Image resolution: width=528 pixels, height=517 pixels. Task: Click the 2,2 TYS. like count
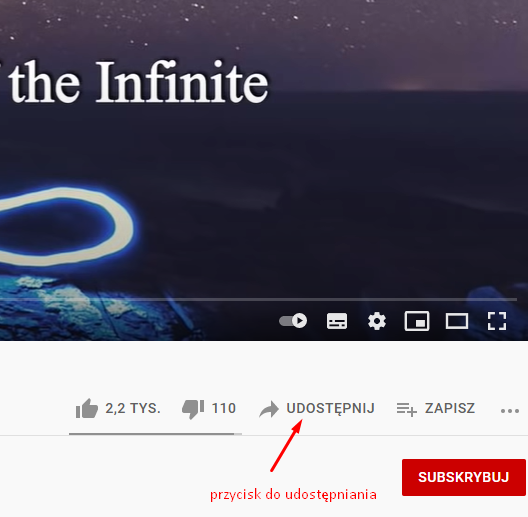click(133, 408)
